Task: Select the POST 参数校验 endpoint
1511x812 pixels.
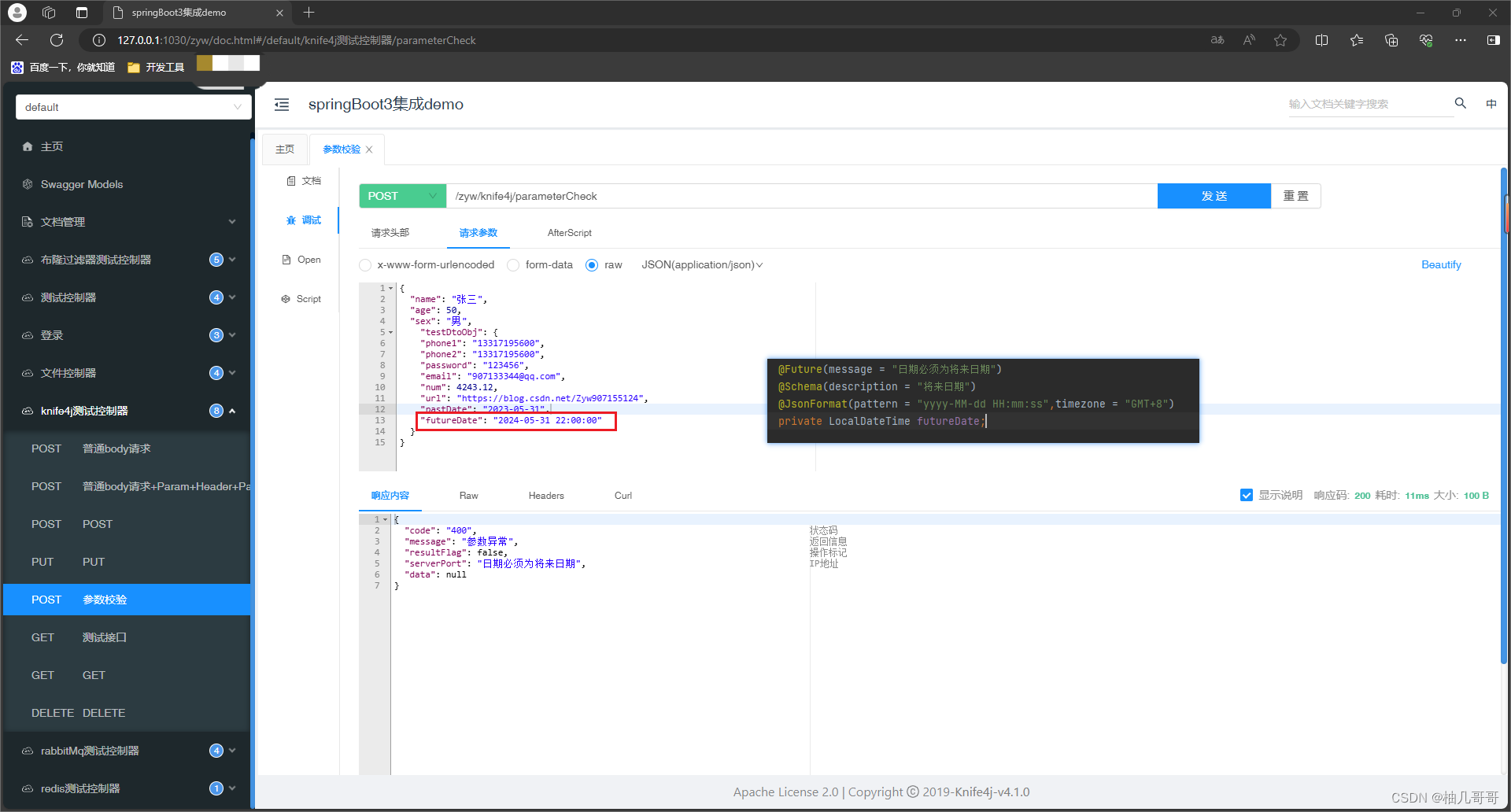Action: coord(126,600)
